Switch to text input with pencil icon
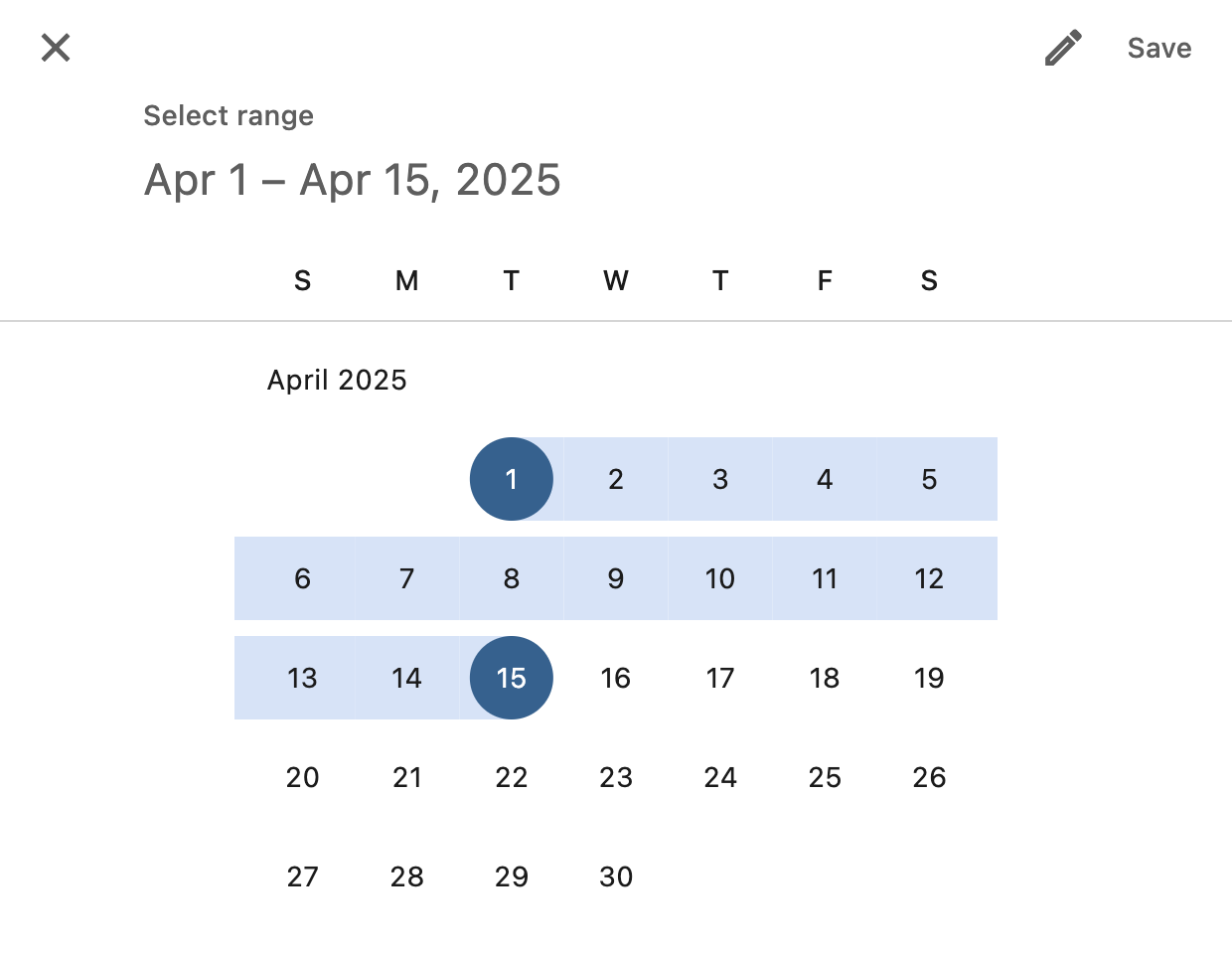The height and width of the screenshot is (954, 1232). pos(1063,48)
